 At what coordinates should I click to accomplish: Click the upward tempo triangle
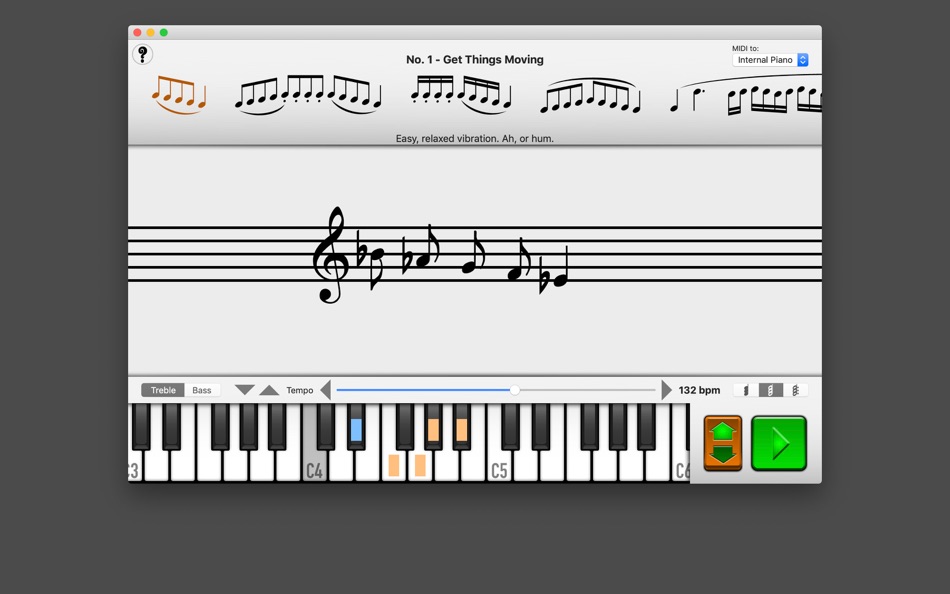[270, 390]
